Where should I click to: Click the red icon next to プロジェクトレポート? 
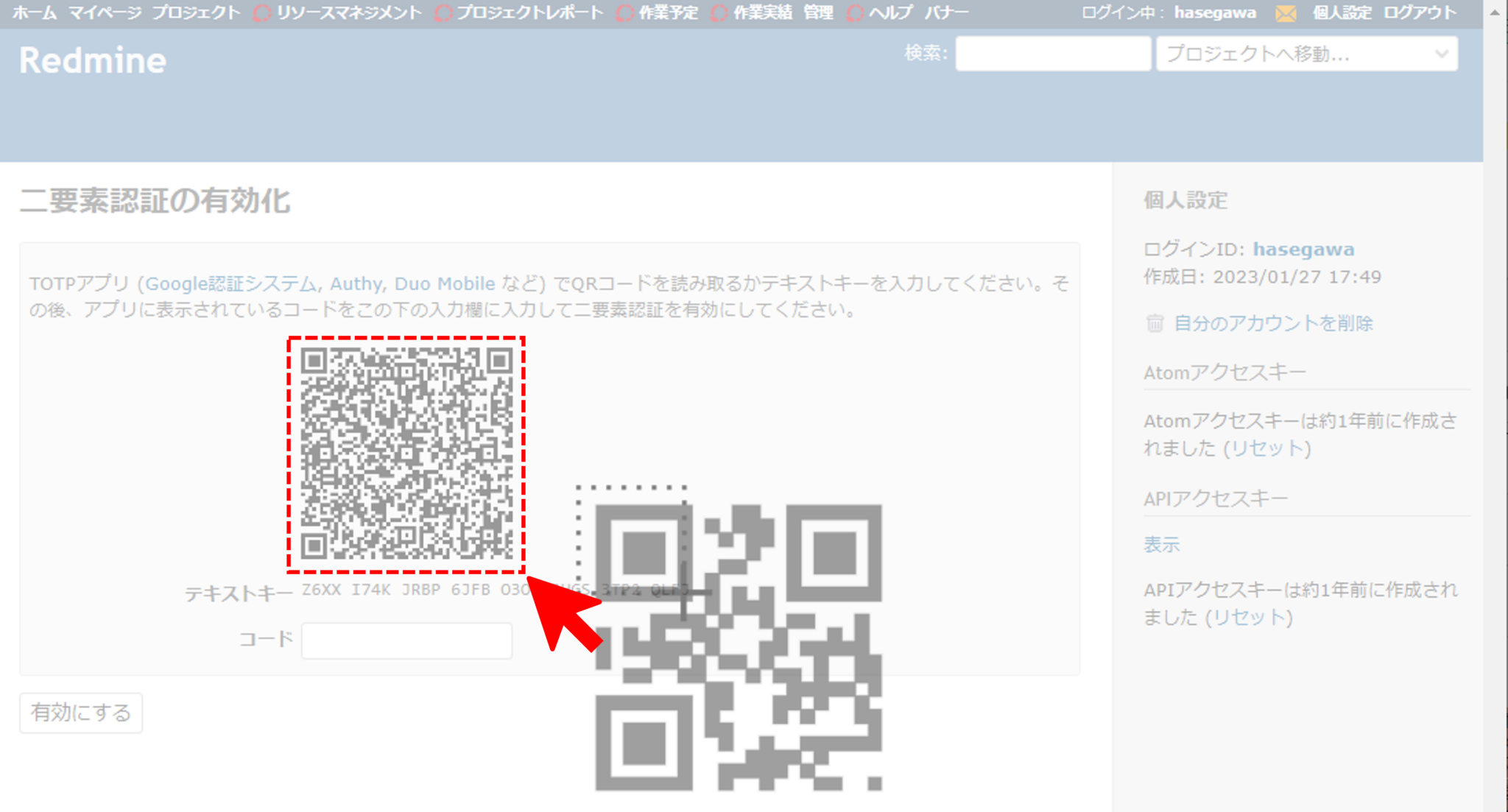click(443, 13)
